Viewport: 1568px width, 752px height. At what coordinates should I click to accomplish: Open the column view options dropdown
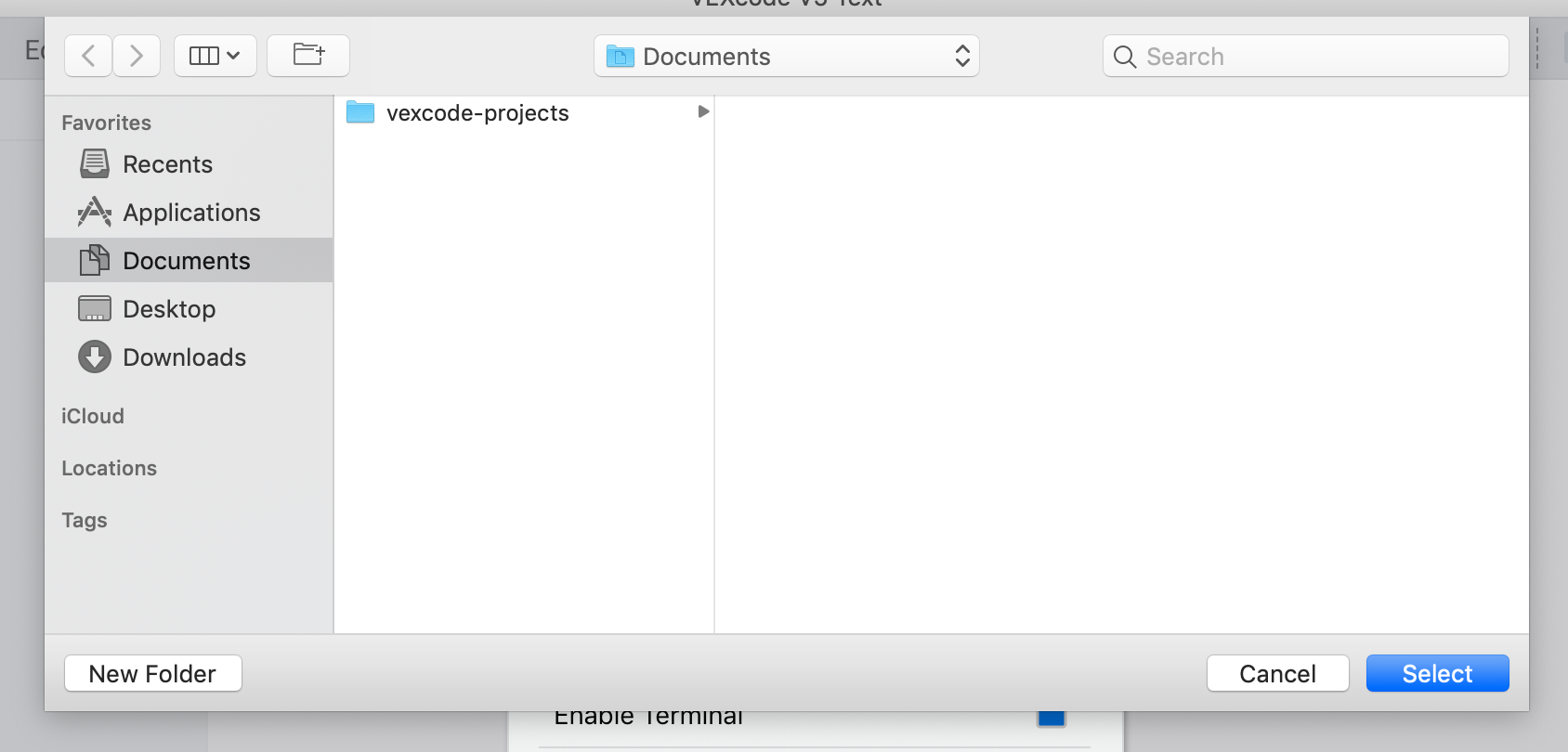215,56
